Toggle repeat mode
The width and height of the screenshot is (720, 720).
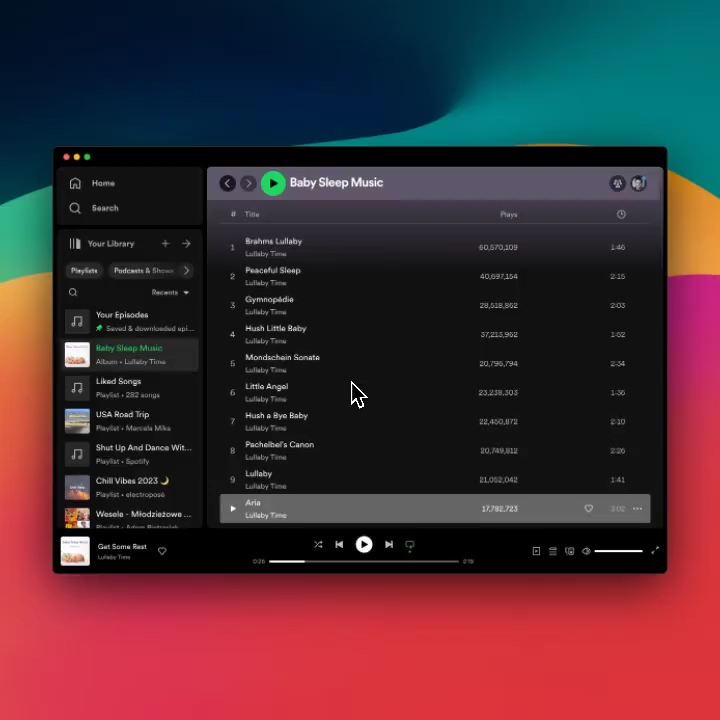click(x=410, y=545)
